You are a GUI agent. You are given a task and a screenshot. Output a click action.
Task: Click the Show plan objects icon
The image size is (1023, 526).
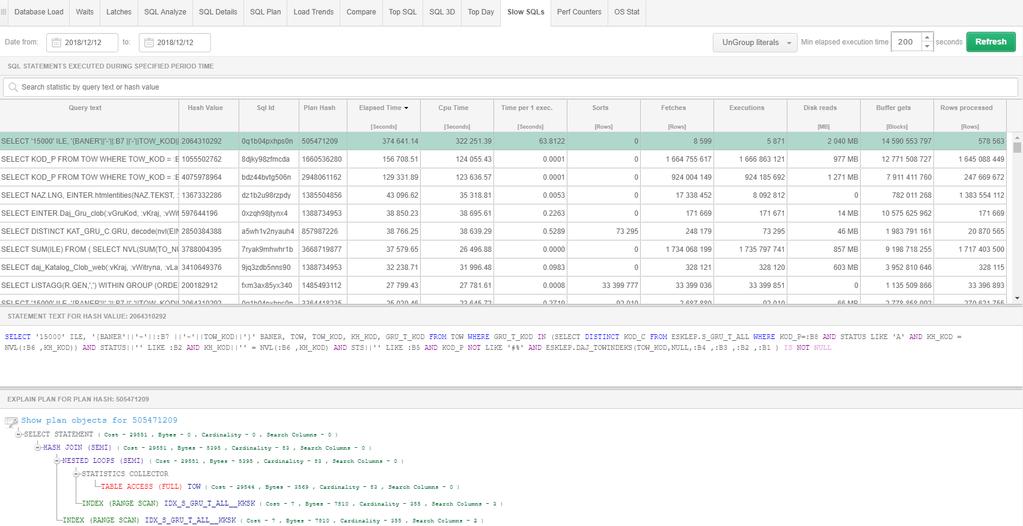(x=11, y=421)
